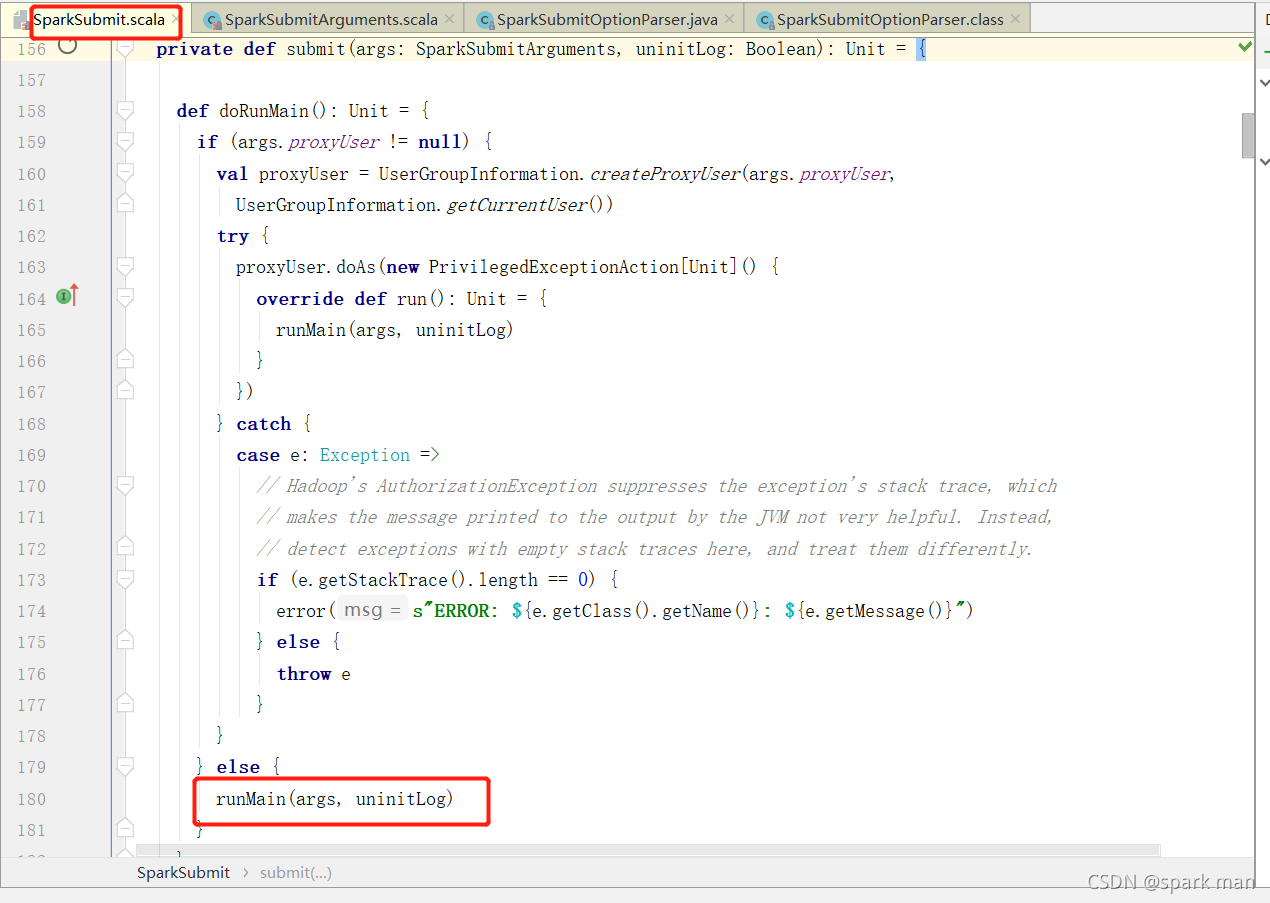
Task: Click the recursive call gutter icon on line 156
Action: pyautogui.click(x=67, y=46)
